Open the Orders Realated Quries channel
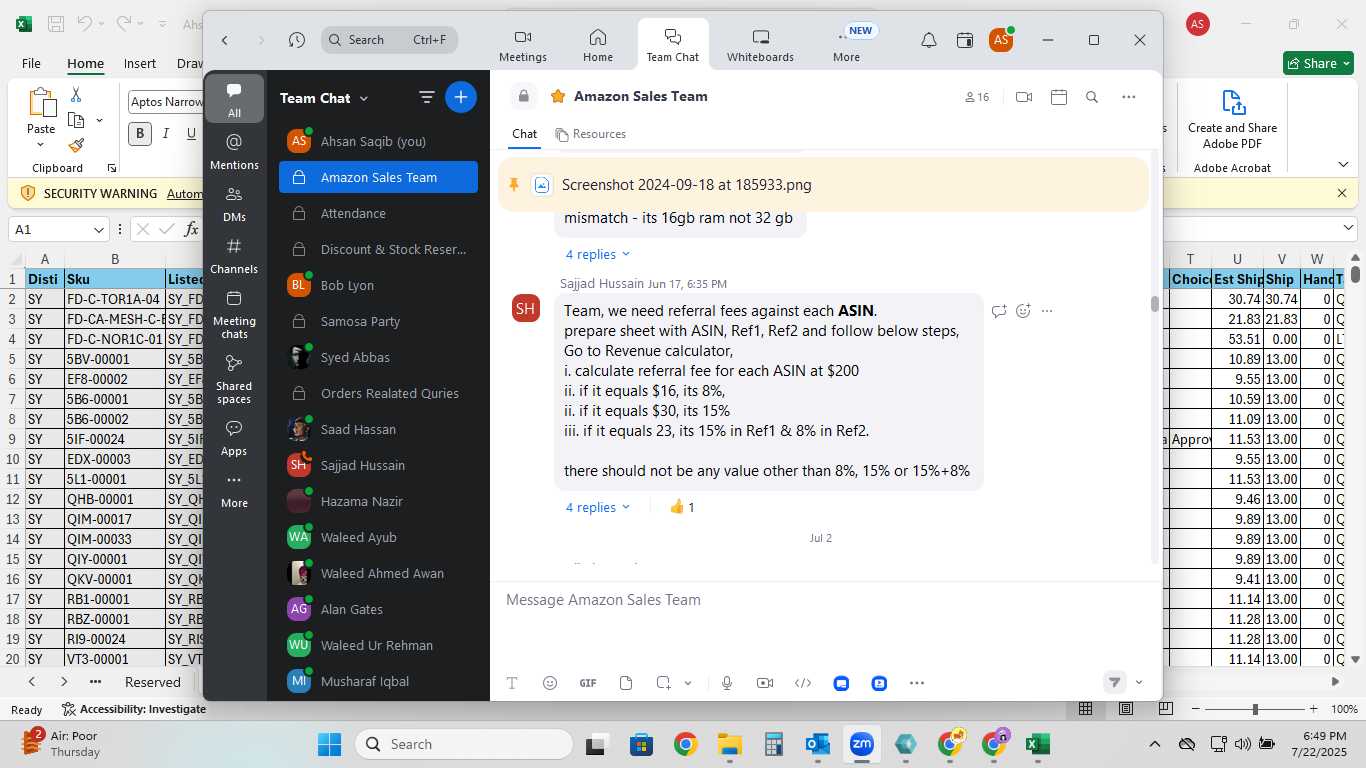1366x768 pixels. [x=378, y=393]
